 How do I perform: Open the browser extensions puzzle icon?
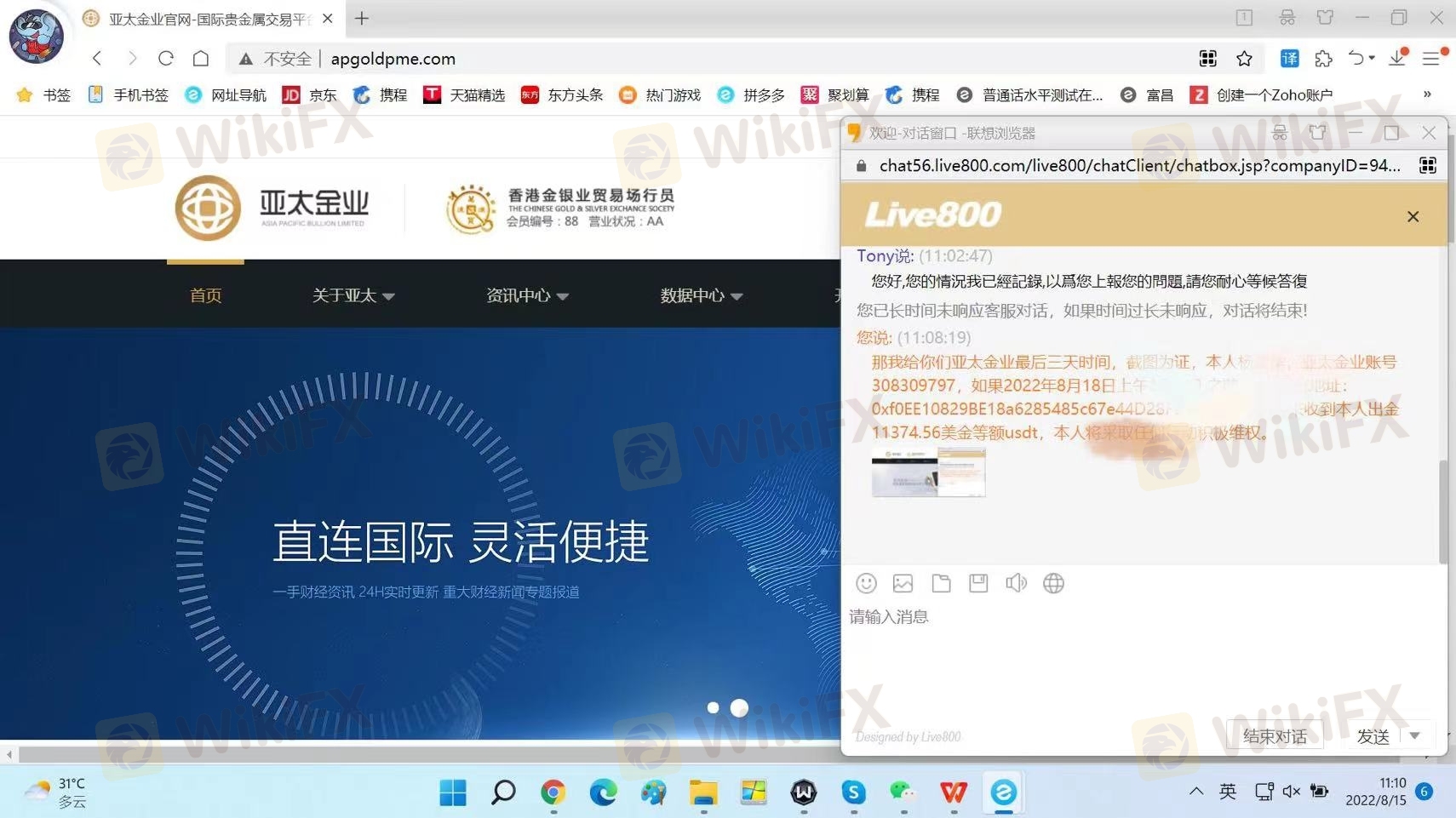click(1323, 58)
